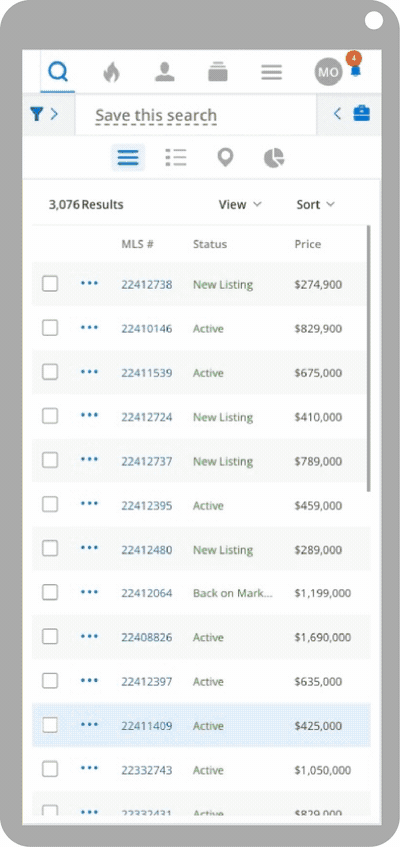The height and width of the screenshot is (847, 400).
Task: Switch to statistics pie chart view
Action: pyautogui.click(x=274, y=158)
